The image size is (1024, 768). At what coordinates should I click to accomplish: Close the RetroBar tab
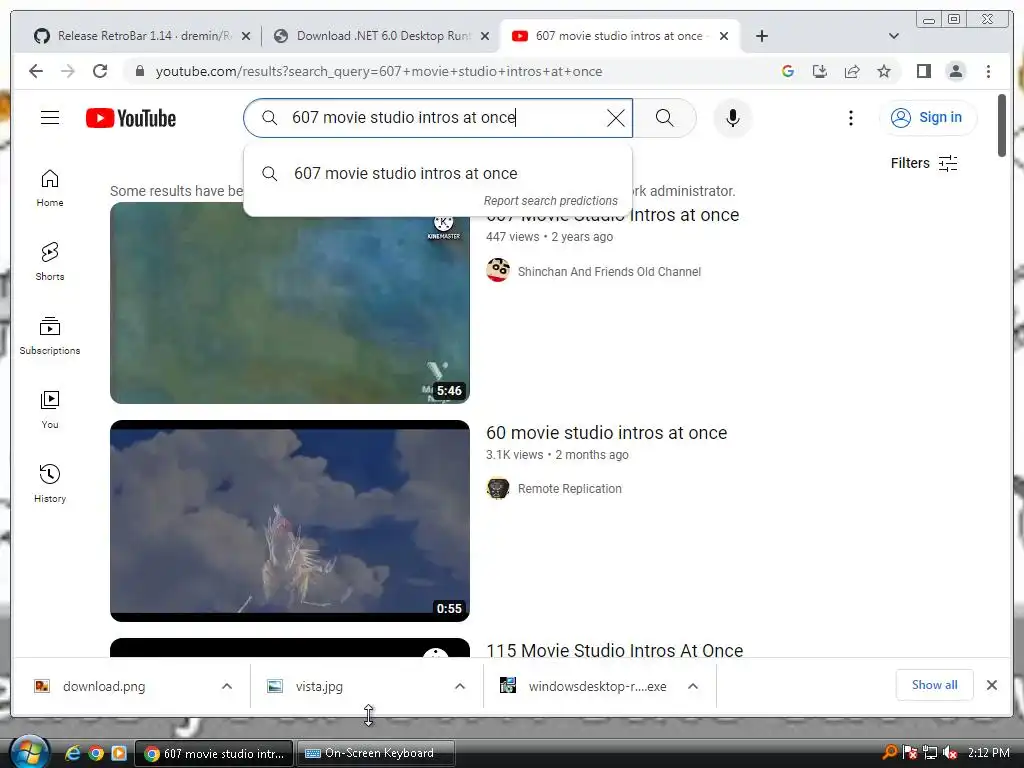coord(246,37)
